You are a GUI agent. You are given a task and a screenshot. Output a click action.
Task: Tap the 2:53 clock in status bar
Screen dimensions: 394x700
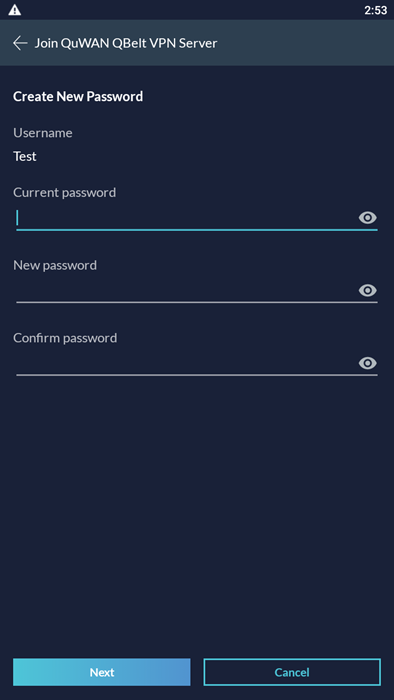point(375,10)
